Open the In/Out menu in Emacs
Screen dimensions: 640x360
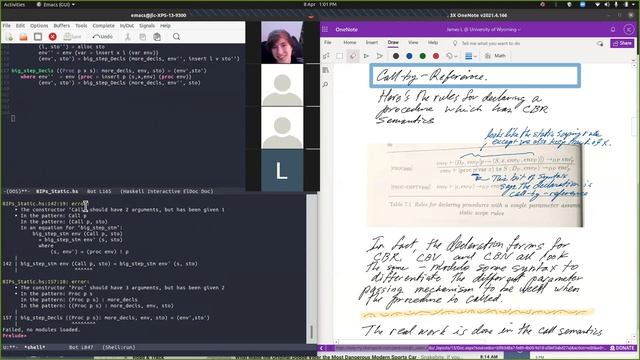pyautogui.click(x=127, y=26)
